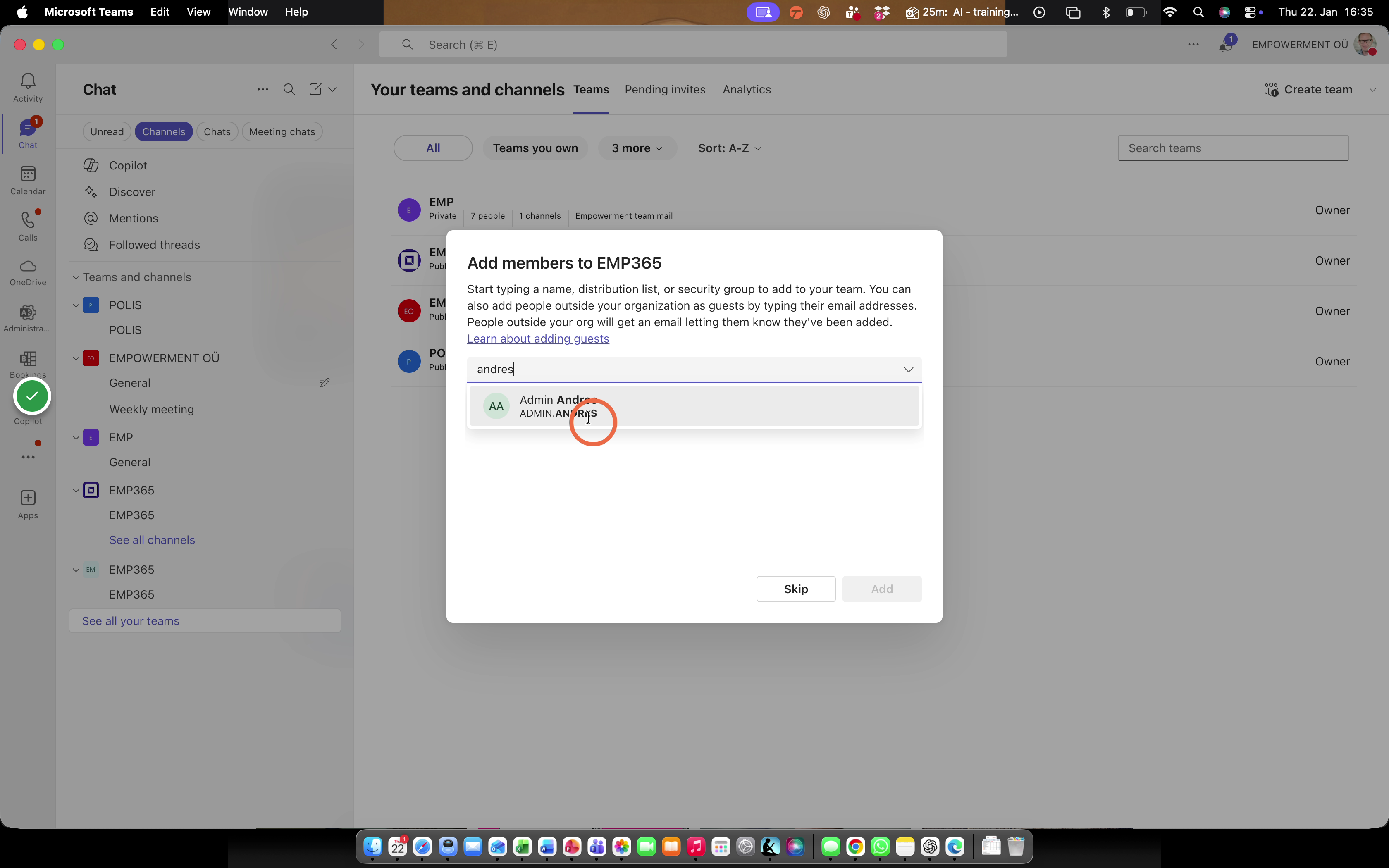Collapse the EMPOWERMENT OÜ team in sidebar
The height and width of the screenshot is (868, 1389).
[x=75, y=358]
